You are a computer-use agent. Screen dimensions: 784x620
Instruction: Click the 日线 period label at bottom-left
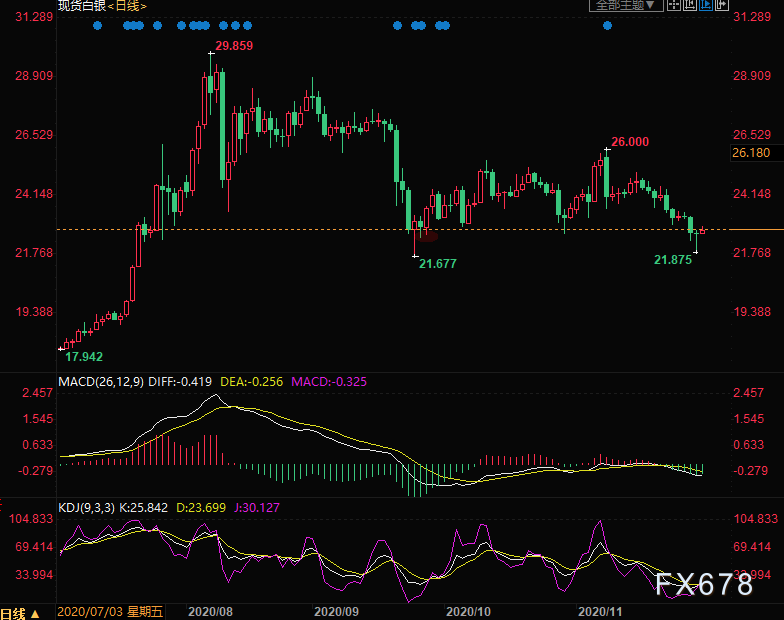point(13,613)
